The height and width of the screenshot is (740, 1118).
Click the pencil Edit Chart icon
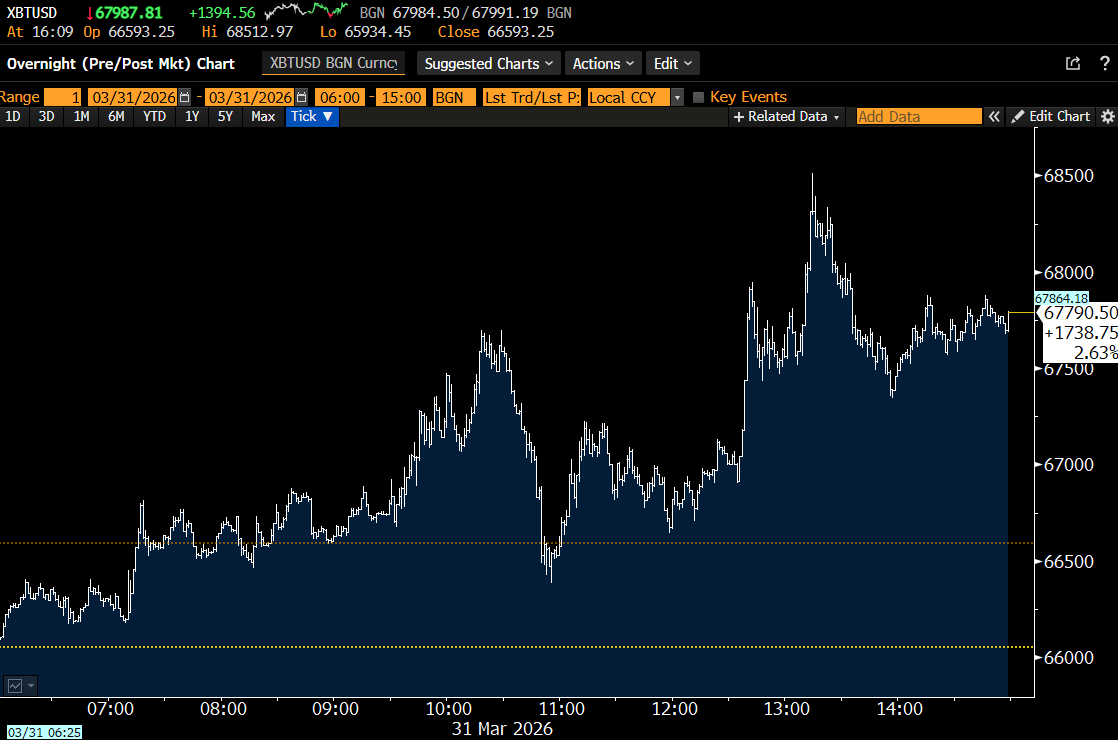coord(1018,117)
